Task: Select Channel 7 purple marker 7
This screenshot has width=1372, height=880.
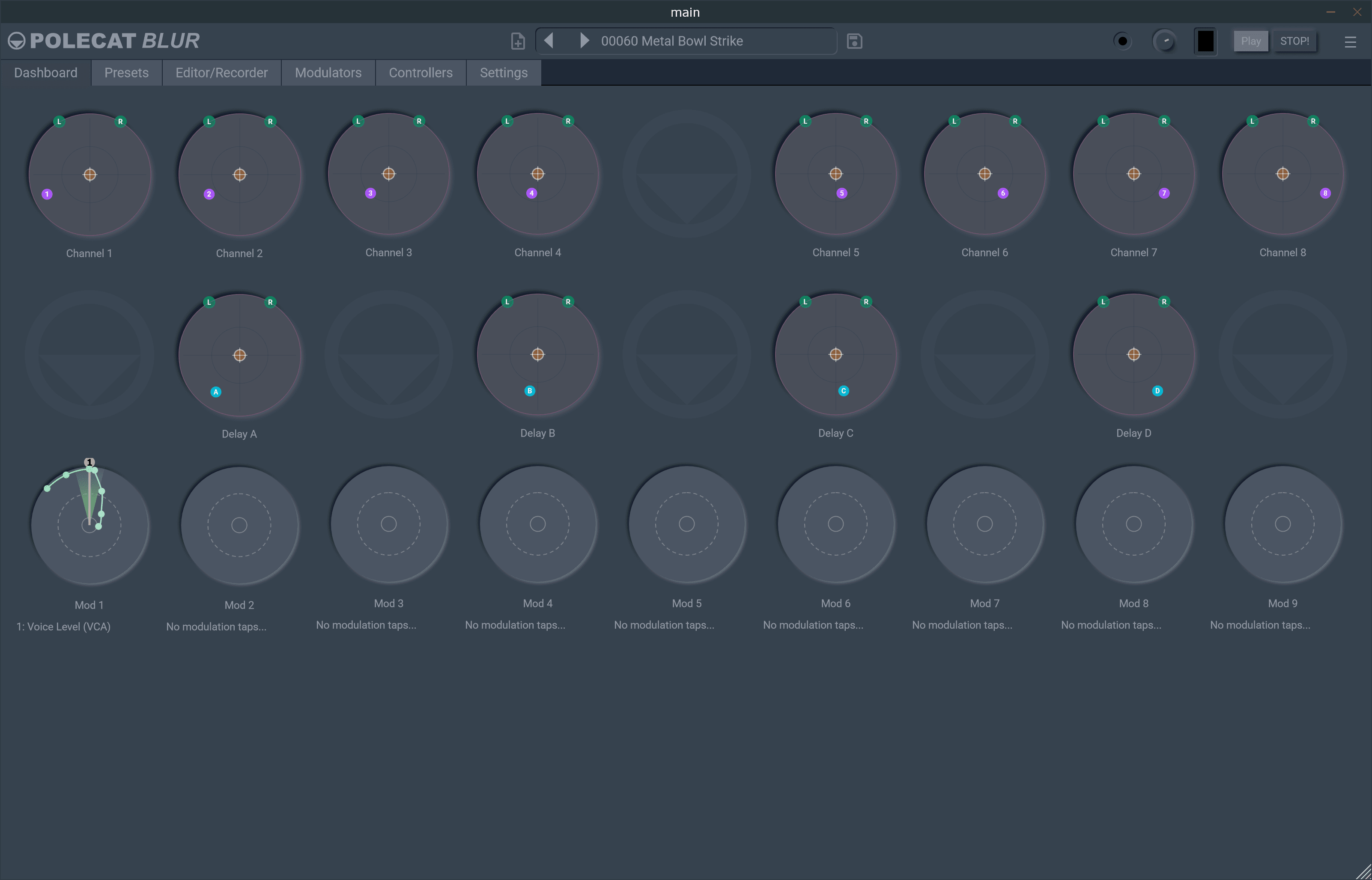Action: click(1164, 193)
